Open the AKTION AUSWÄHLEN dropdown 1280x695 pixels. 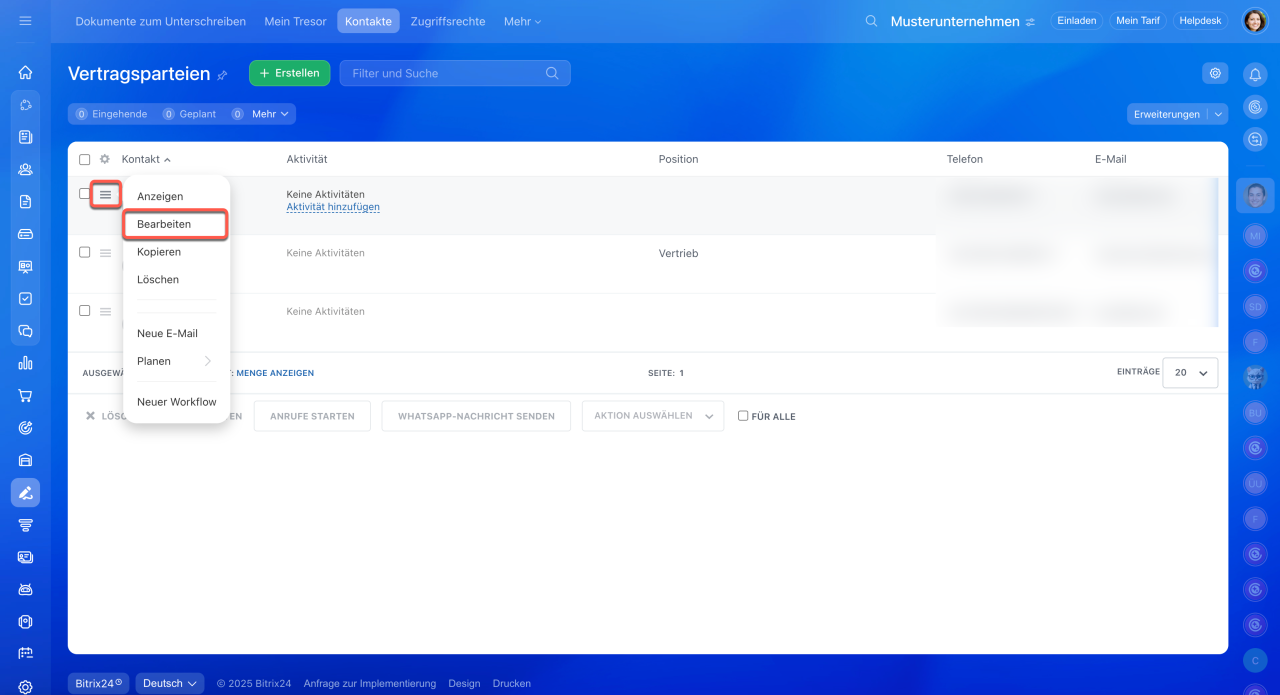tap(653, 416)
